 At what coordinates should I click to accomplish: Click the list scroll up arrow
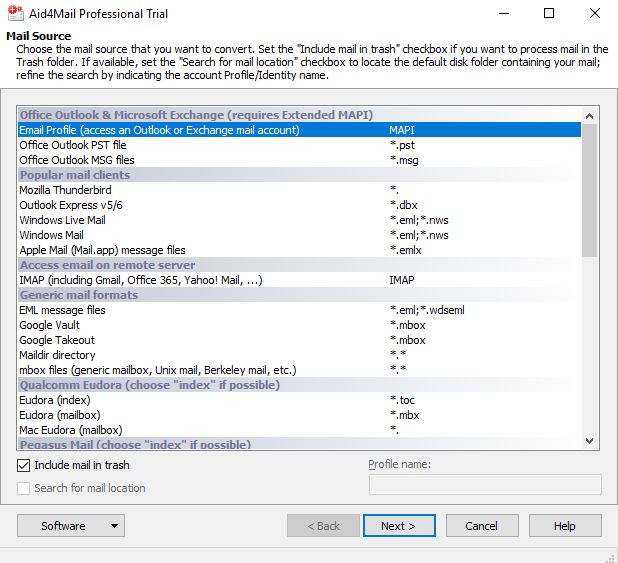tap(590, 116)
